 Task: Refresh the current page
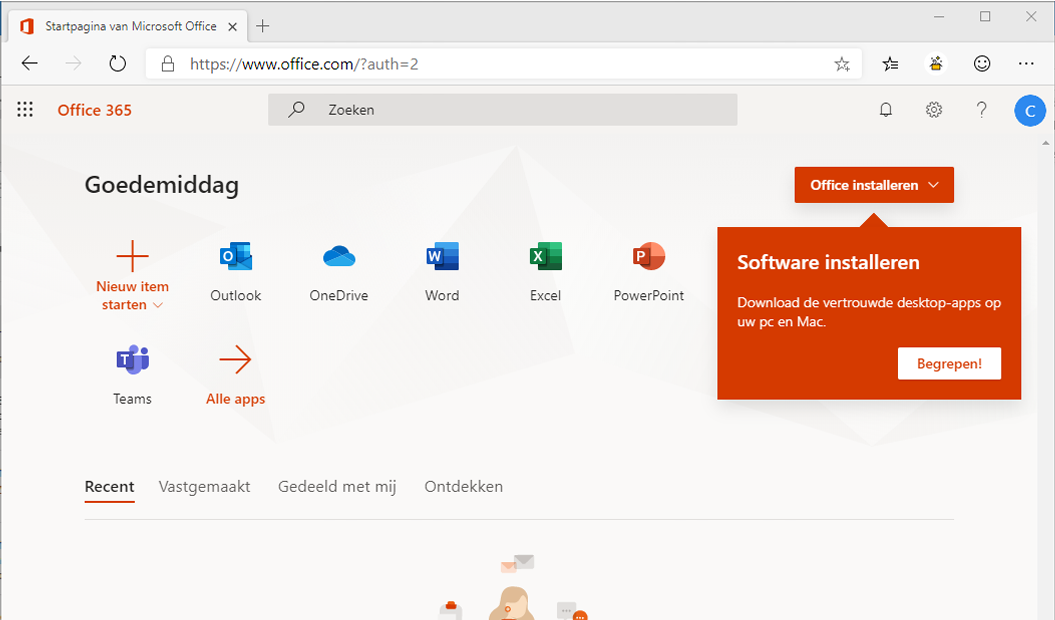click(118, 64)
